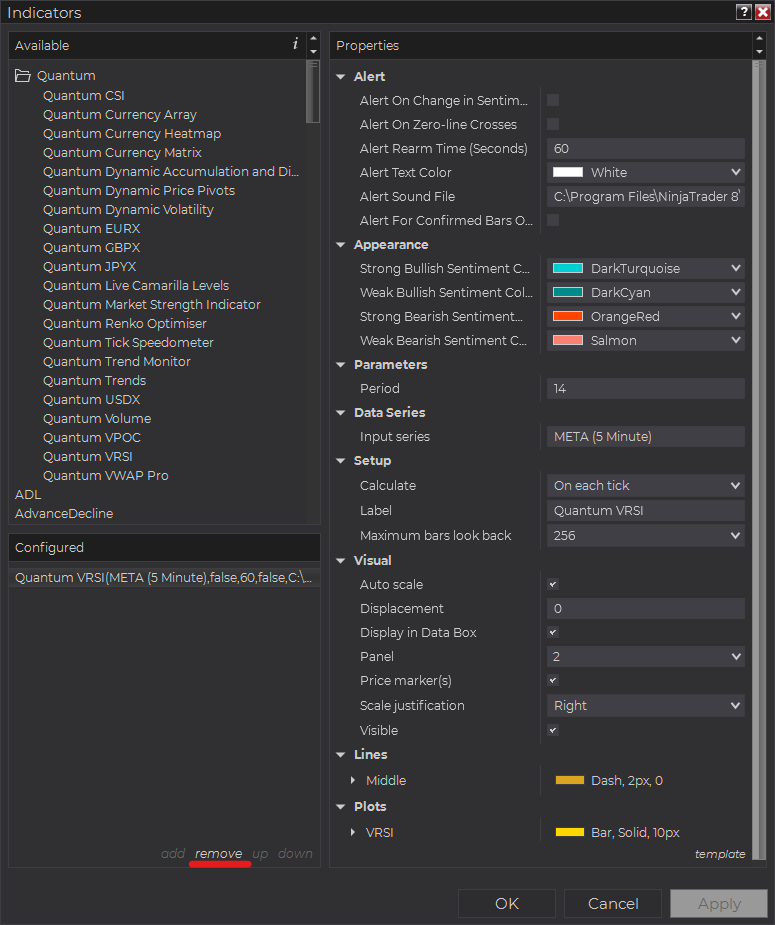
Task: Click the Displacement input field
Action: pos(646,608)
